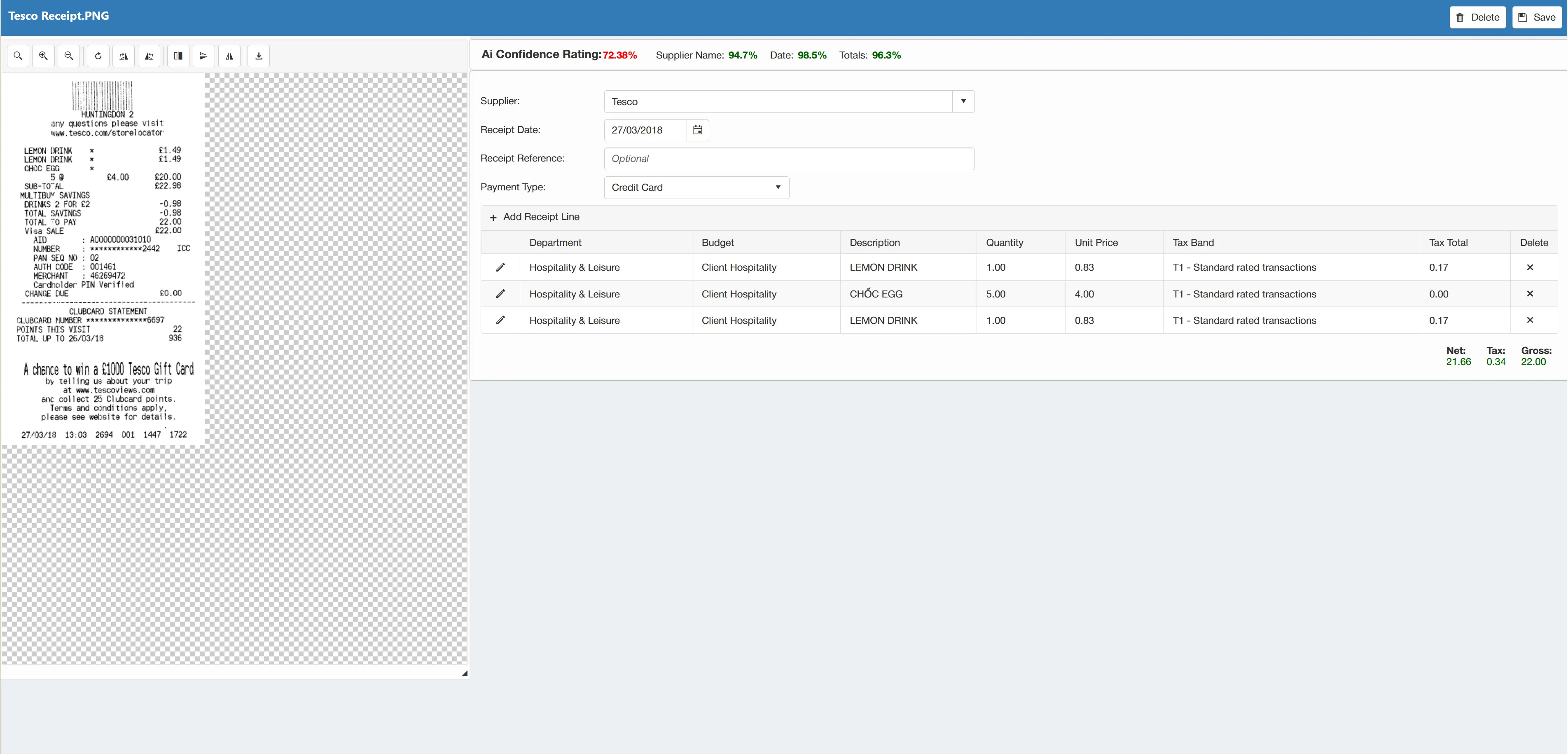Screen dimensions: 1568x754
Task: Click the zoom out magnifier icon
Action: coord(69,56)
